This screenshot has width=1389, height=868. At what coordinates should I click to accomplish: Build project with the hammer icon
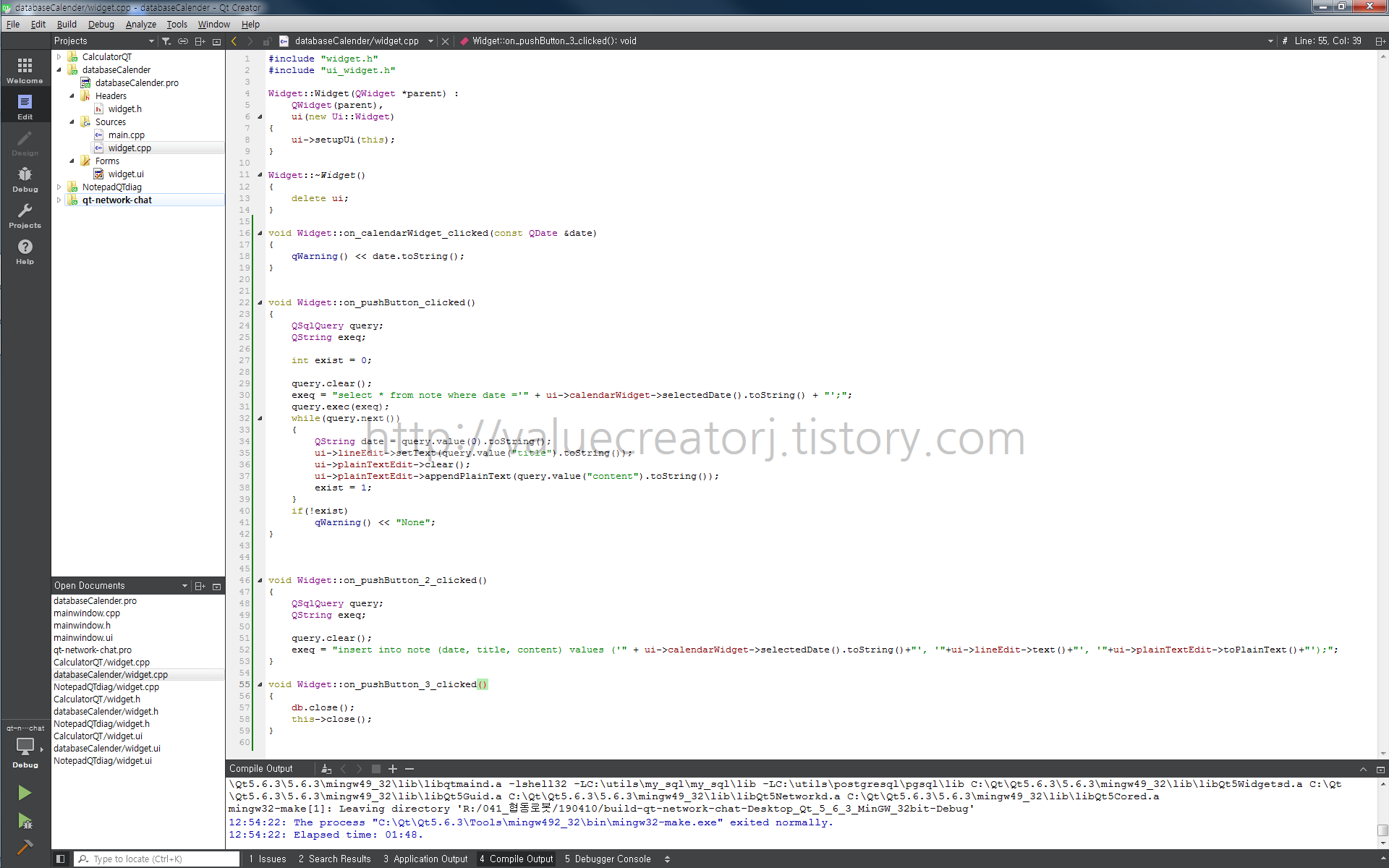25,847
